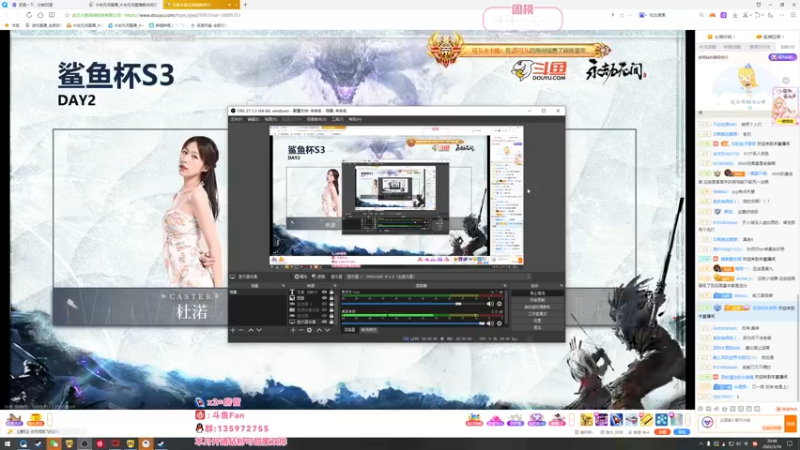Open a new browser tab

(x=245, y=5)
